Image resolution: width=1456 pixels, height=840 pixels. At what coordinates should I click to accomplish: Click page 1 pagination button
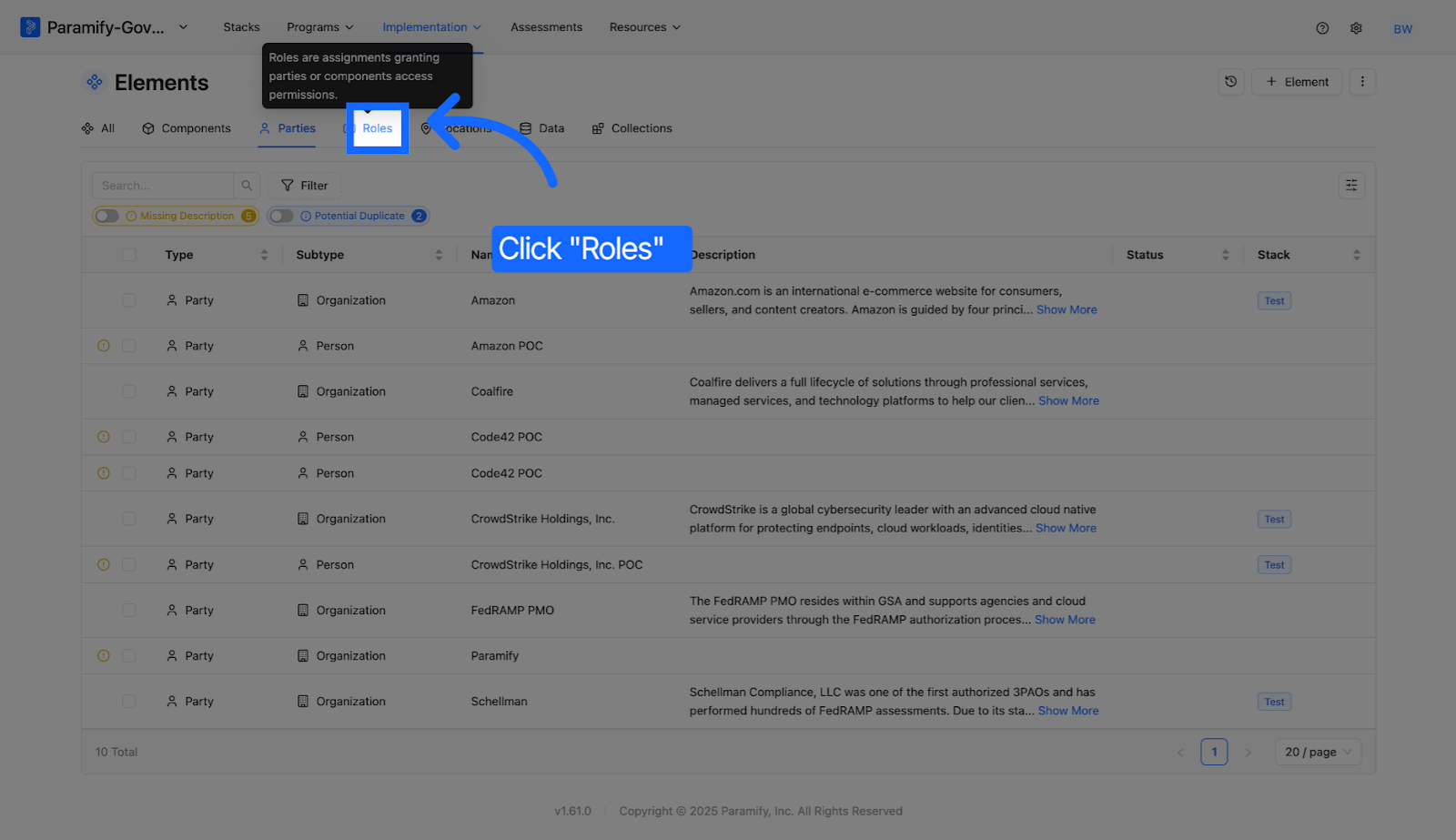coord(1214,752)
